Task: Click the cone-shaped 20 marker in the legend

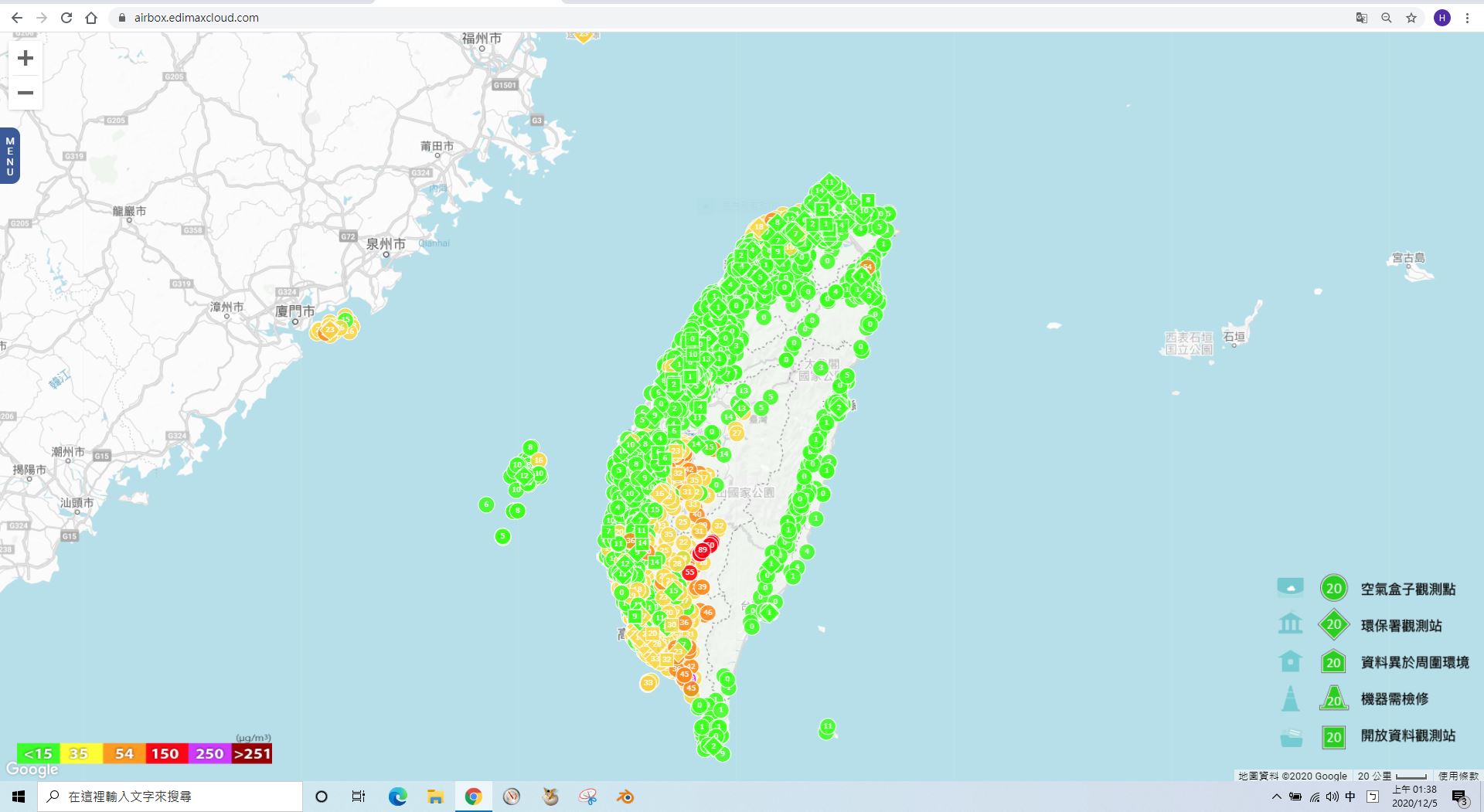Action: (1333, 698)
